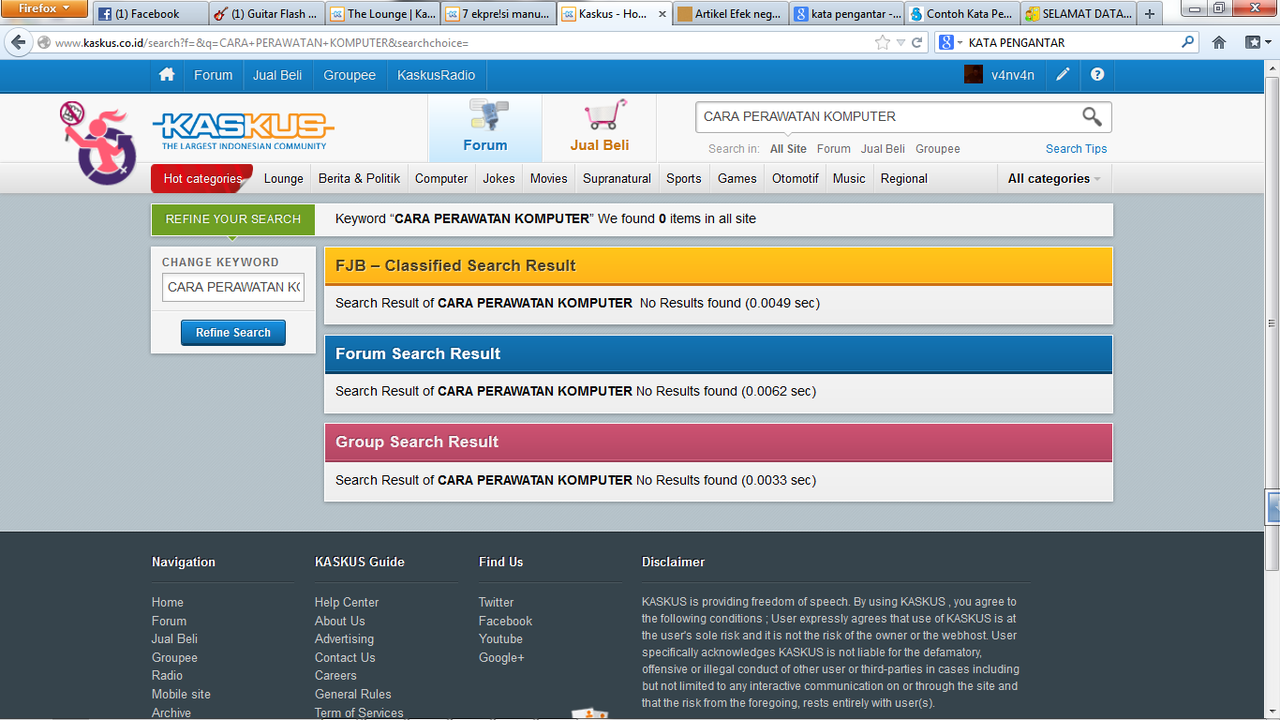Click the Hot categories button

pyautogui.click(x=203, y=179)
